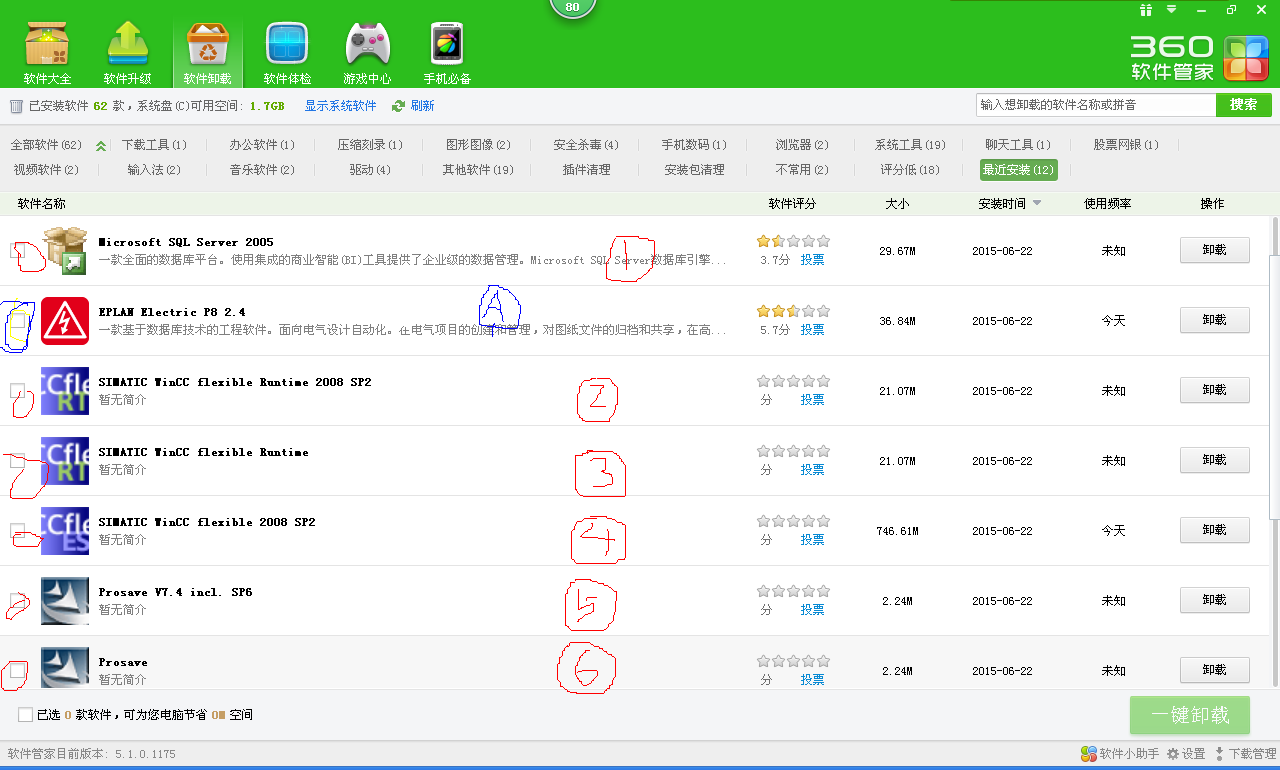Image resolution: width=1280 pixels, height=770 pixels.
Task: Click the refresh icon beside 刷新
Action: [x=398, y=106]
